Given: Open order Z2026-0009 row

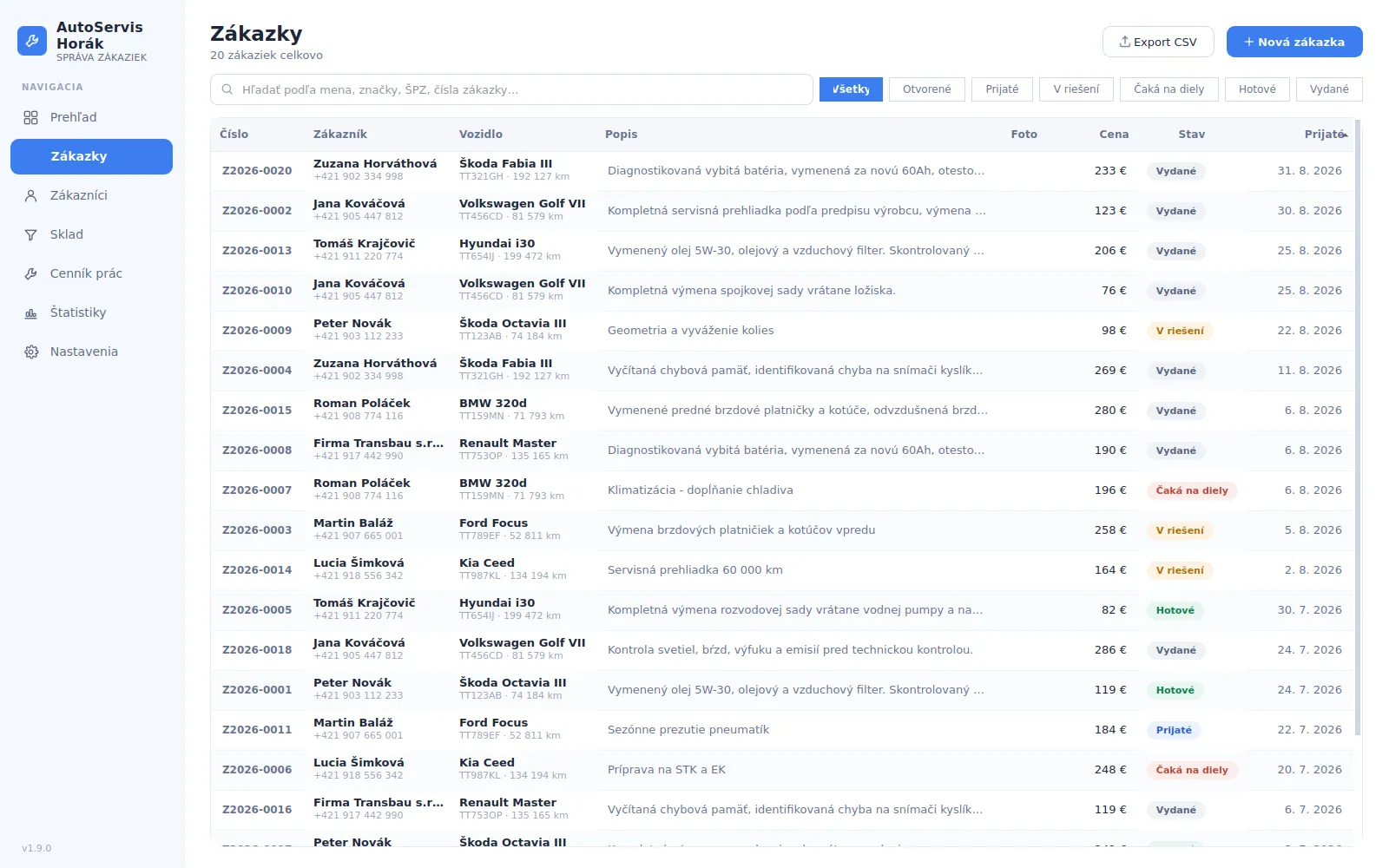Looking at the screenshot, I should pyautogui.click(x=782, y=331).
